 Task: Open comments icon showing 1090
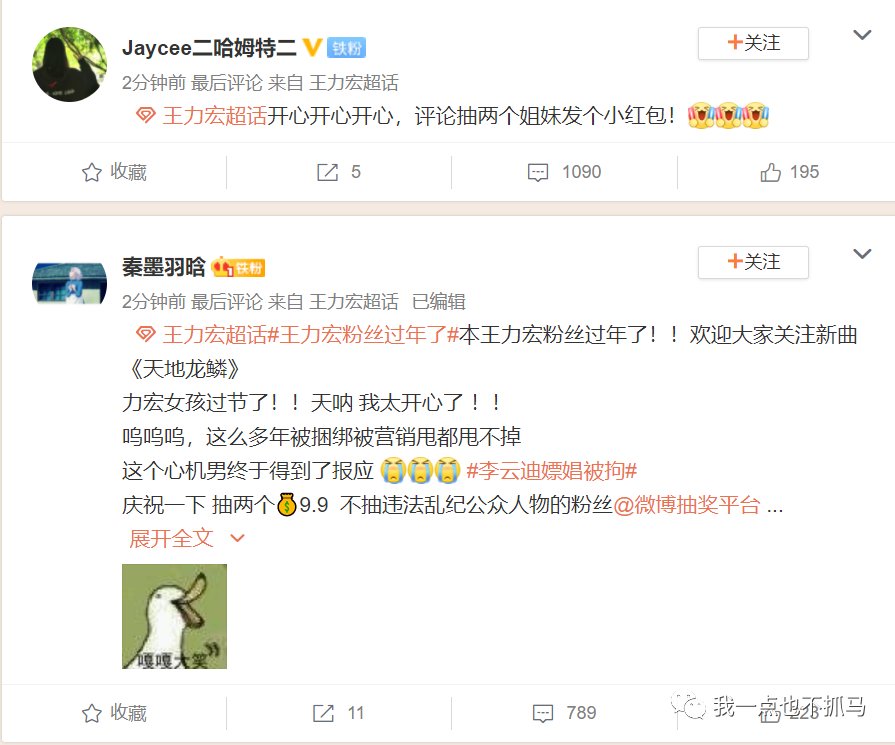pos(538,172)
